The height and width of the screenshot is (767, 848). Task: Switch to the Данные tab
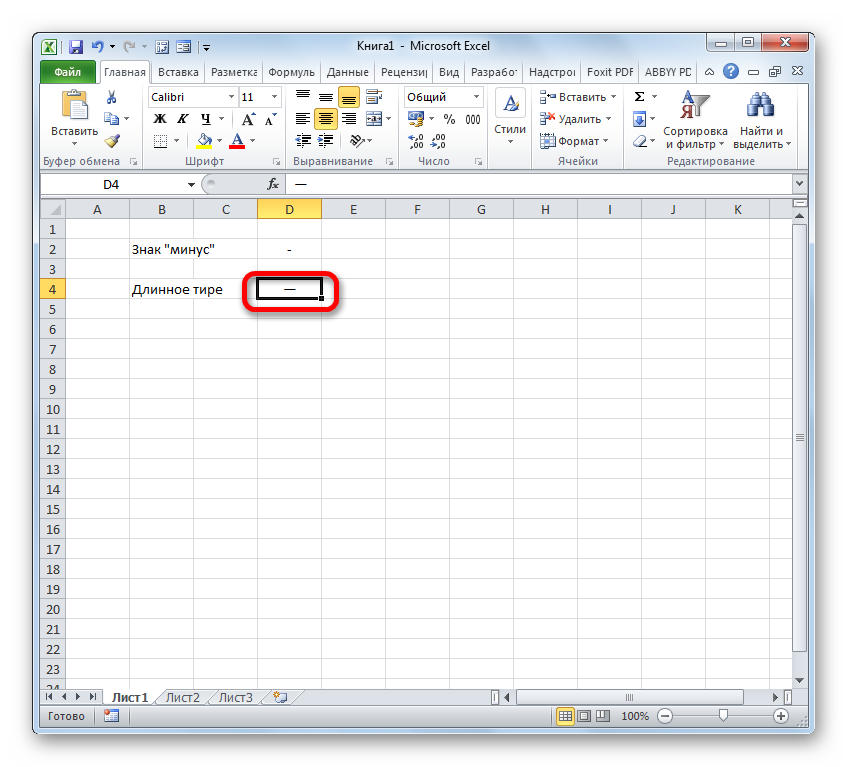(348, 72)
